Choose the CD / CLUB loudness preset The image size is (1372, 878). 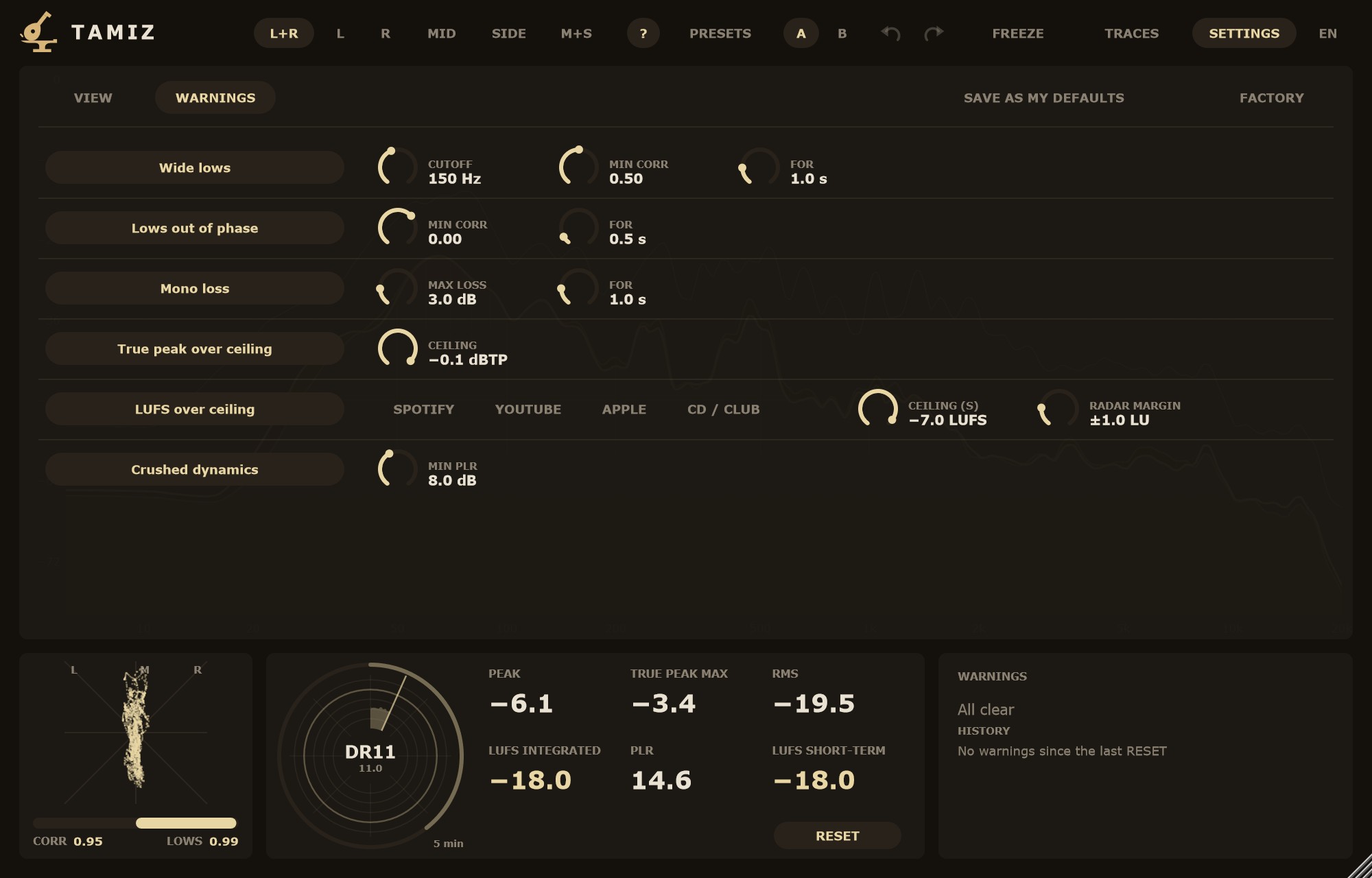[x=724, y=410]
